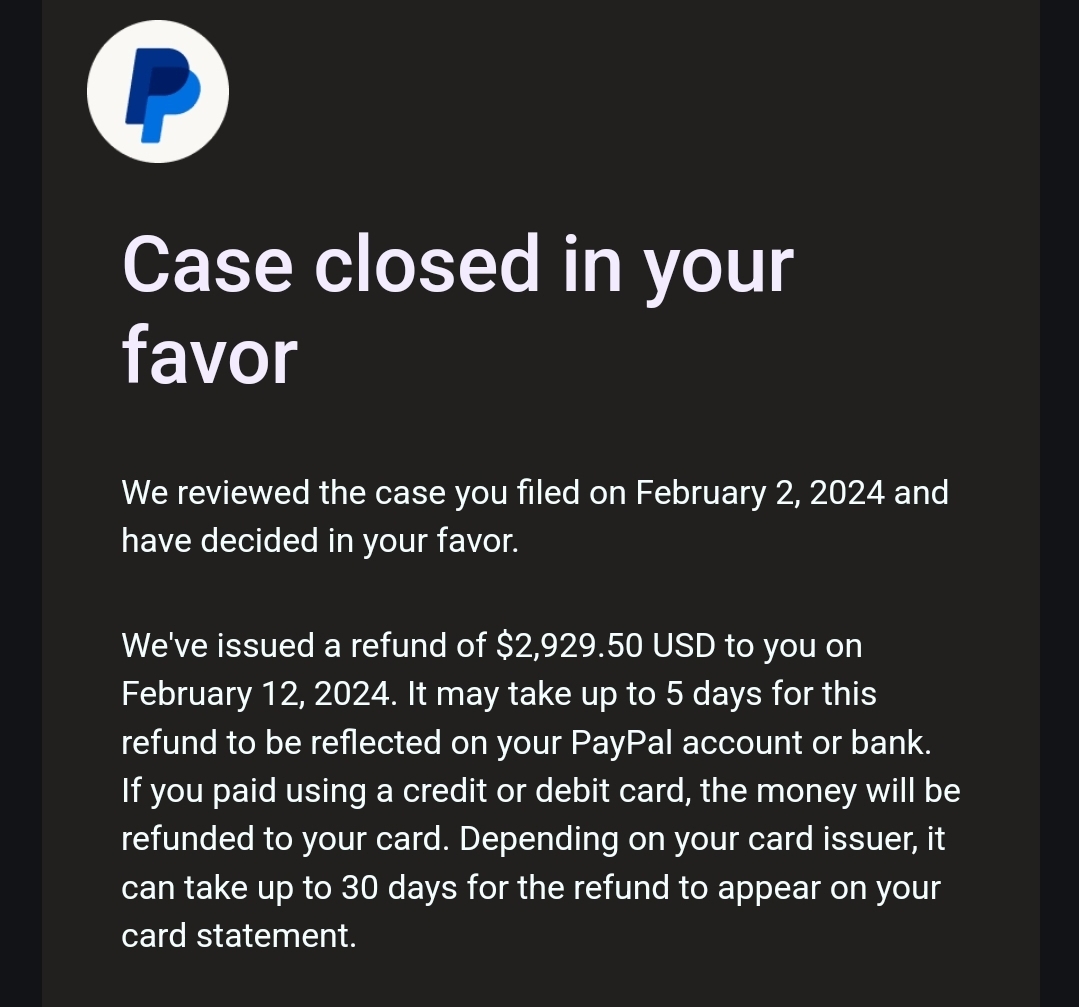
Task: Click the PayPal logo icon
Action: tap(158, 92)
